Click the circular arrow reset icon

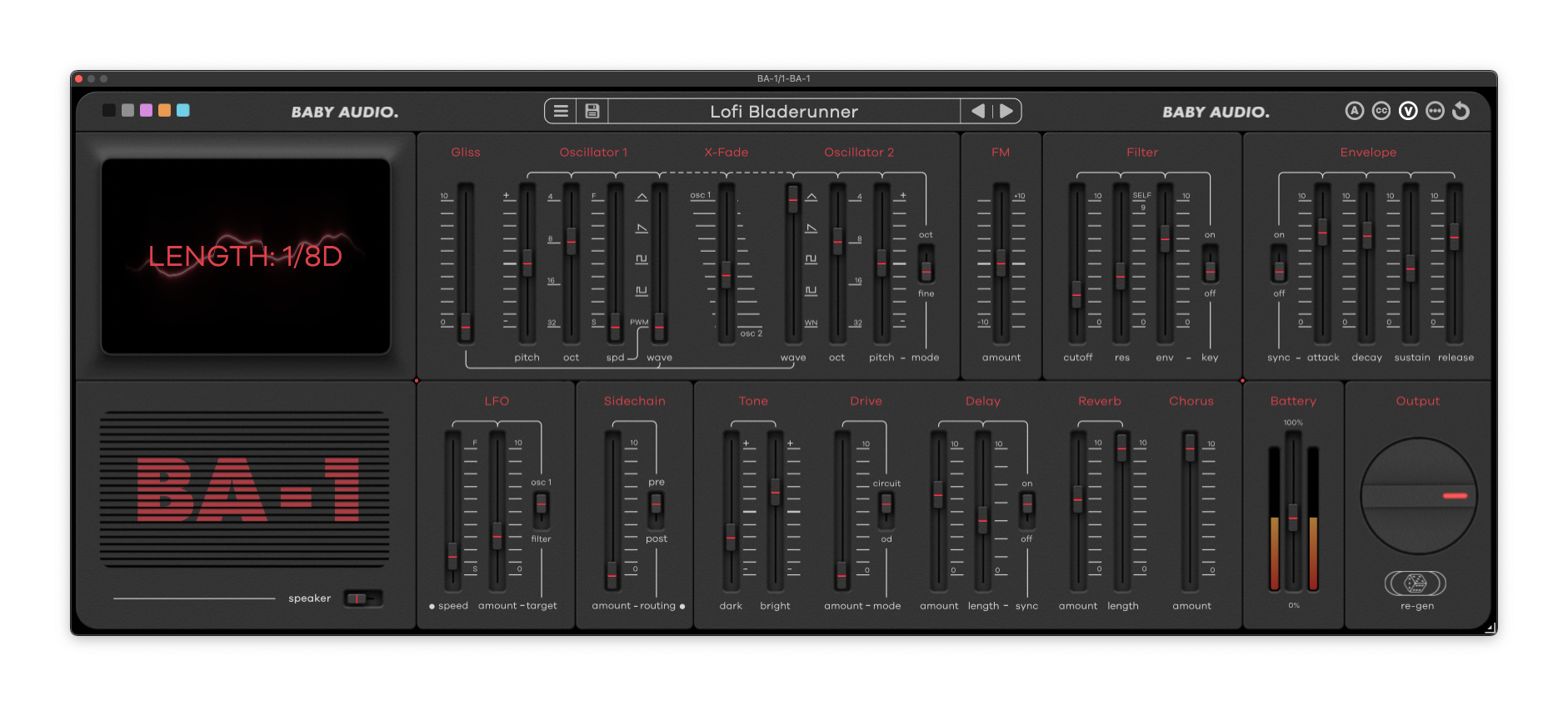click(1461, 111)
